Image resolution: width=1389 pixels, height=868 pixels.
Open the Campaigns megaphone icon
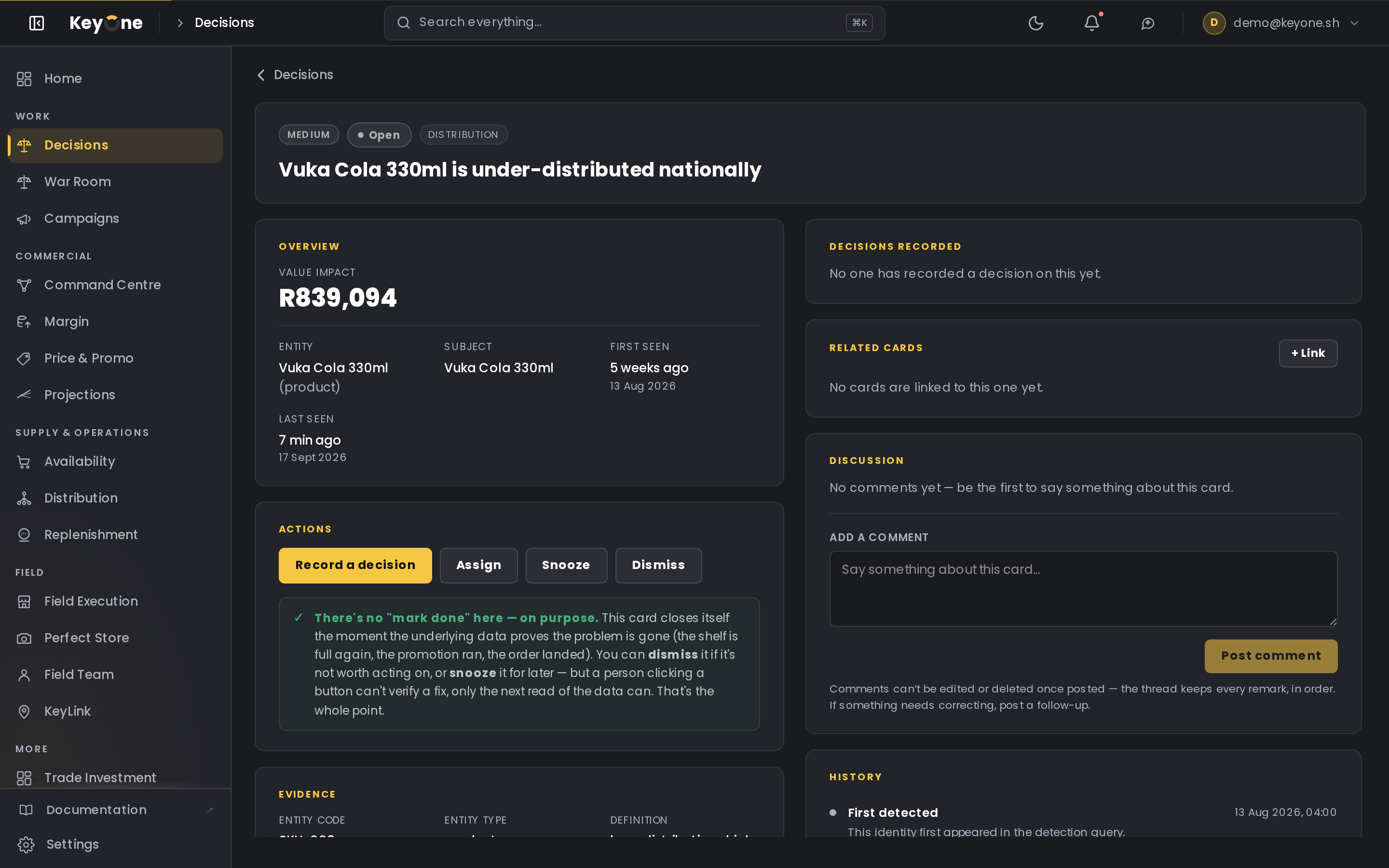point(24,219)
